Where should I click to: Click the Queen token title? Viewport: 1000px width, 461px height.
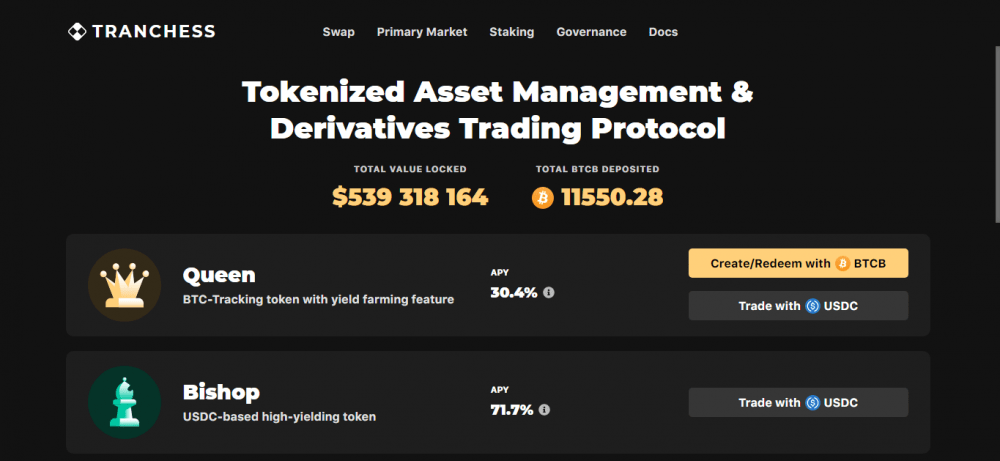pyautogui.click(x=219, y=275)
